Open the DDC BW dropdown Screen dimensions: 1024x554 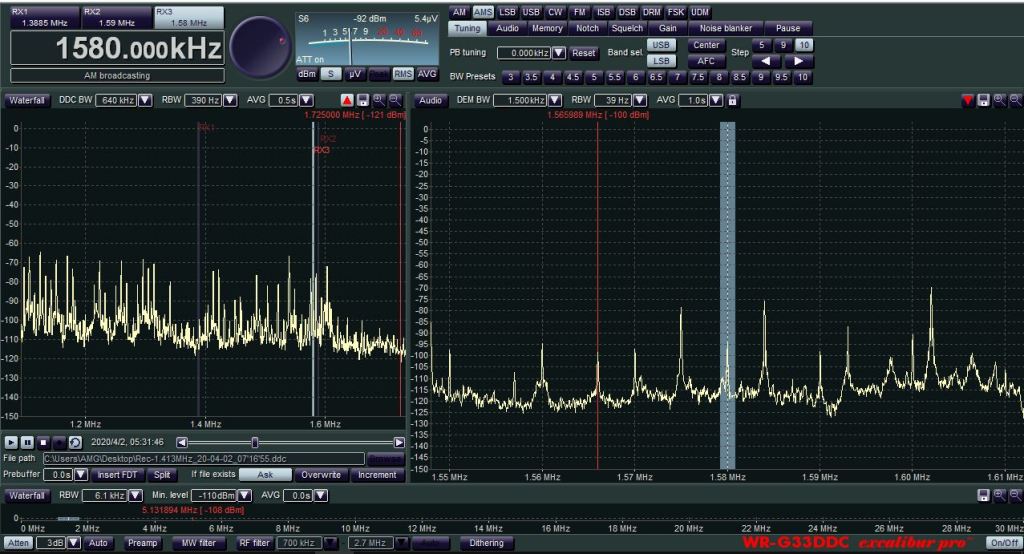point(145,100)
